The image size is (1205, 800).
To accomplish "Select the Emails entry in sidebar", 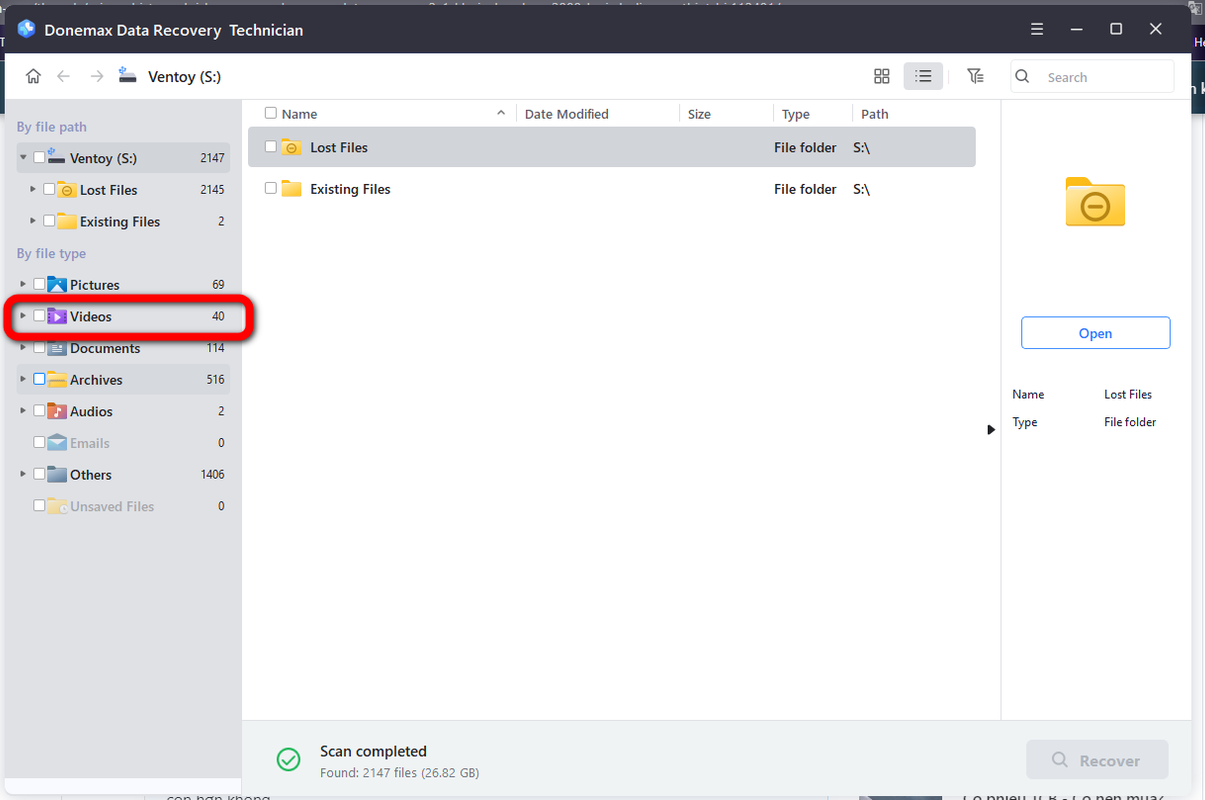I will [x=123, y=443].
